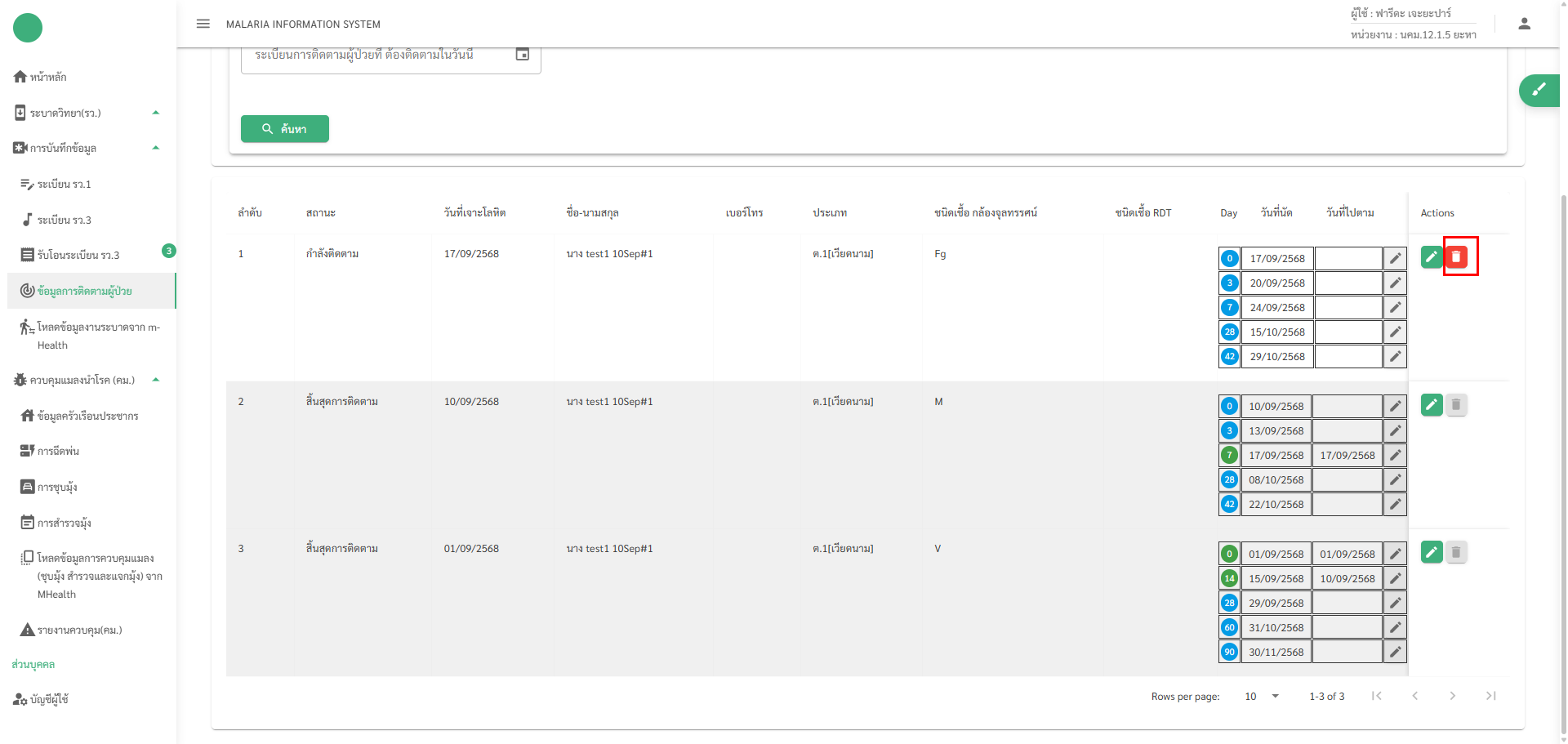Edit the Day 0 17/09/2568 follow-up pencil
This screenshot has height=744, width=1568.
[1395, 259]
